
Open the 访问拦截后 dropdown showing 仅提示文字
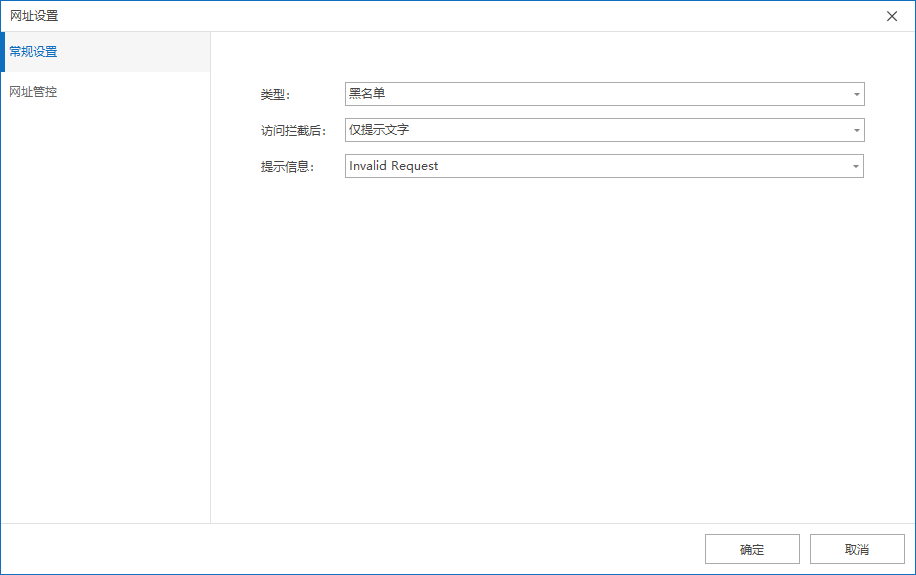click(x=605, y=130)
